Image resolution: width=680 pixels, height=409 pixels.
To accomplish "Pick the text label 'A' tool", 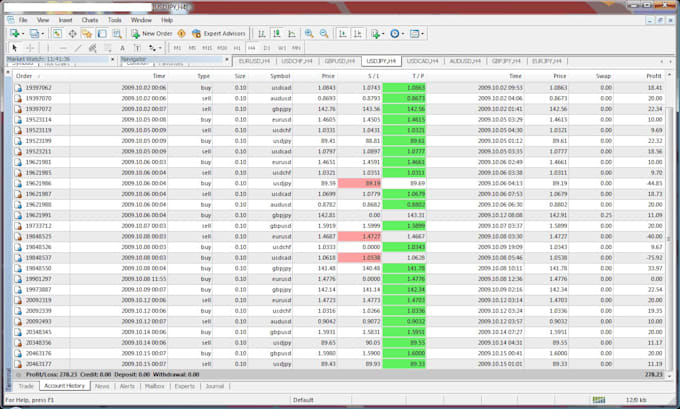I will [x=122, y=47].
